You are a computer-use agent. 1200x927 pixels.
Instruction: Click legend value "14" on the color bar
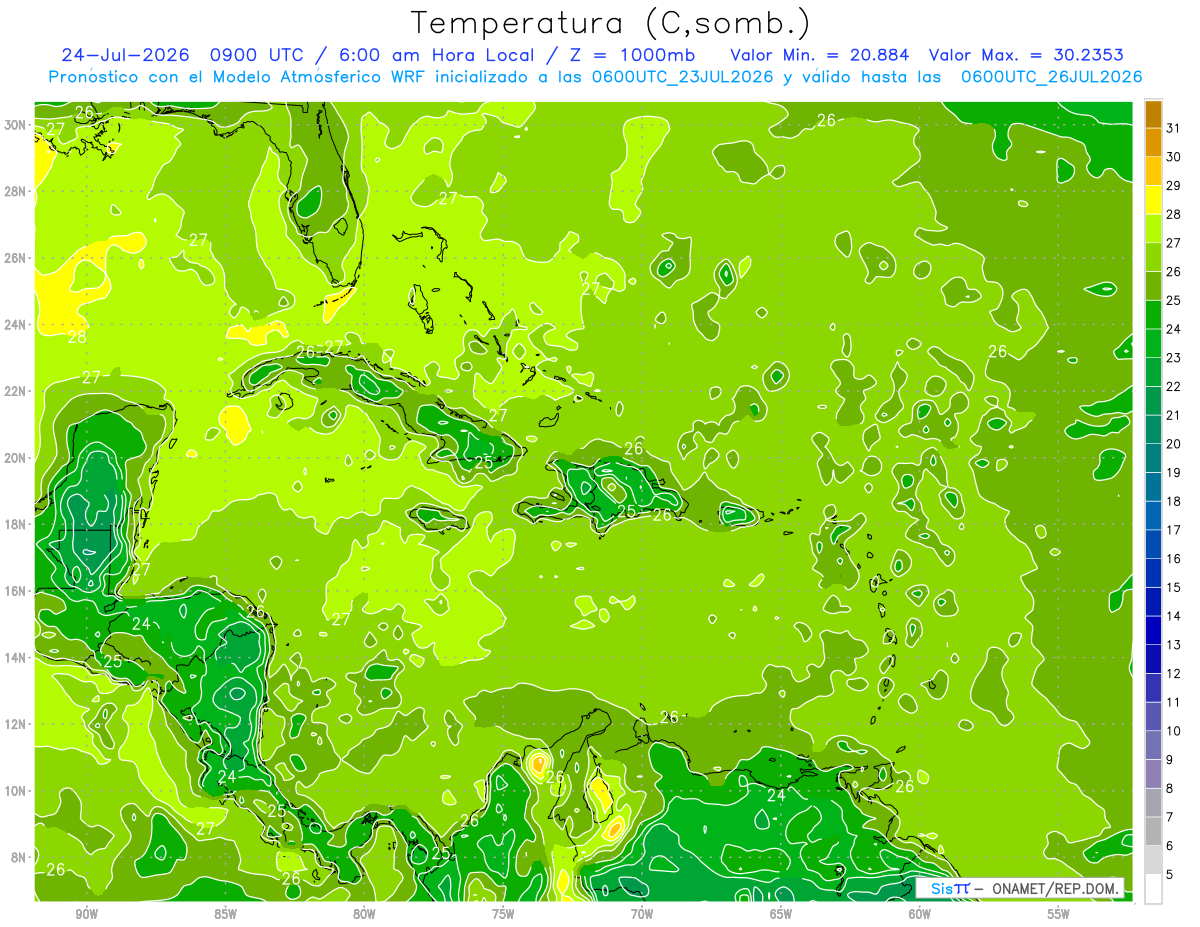pyautogui.click(x=1174, y=617)
